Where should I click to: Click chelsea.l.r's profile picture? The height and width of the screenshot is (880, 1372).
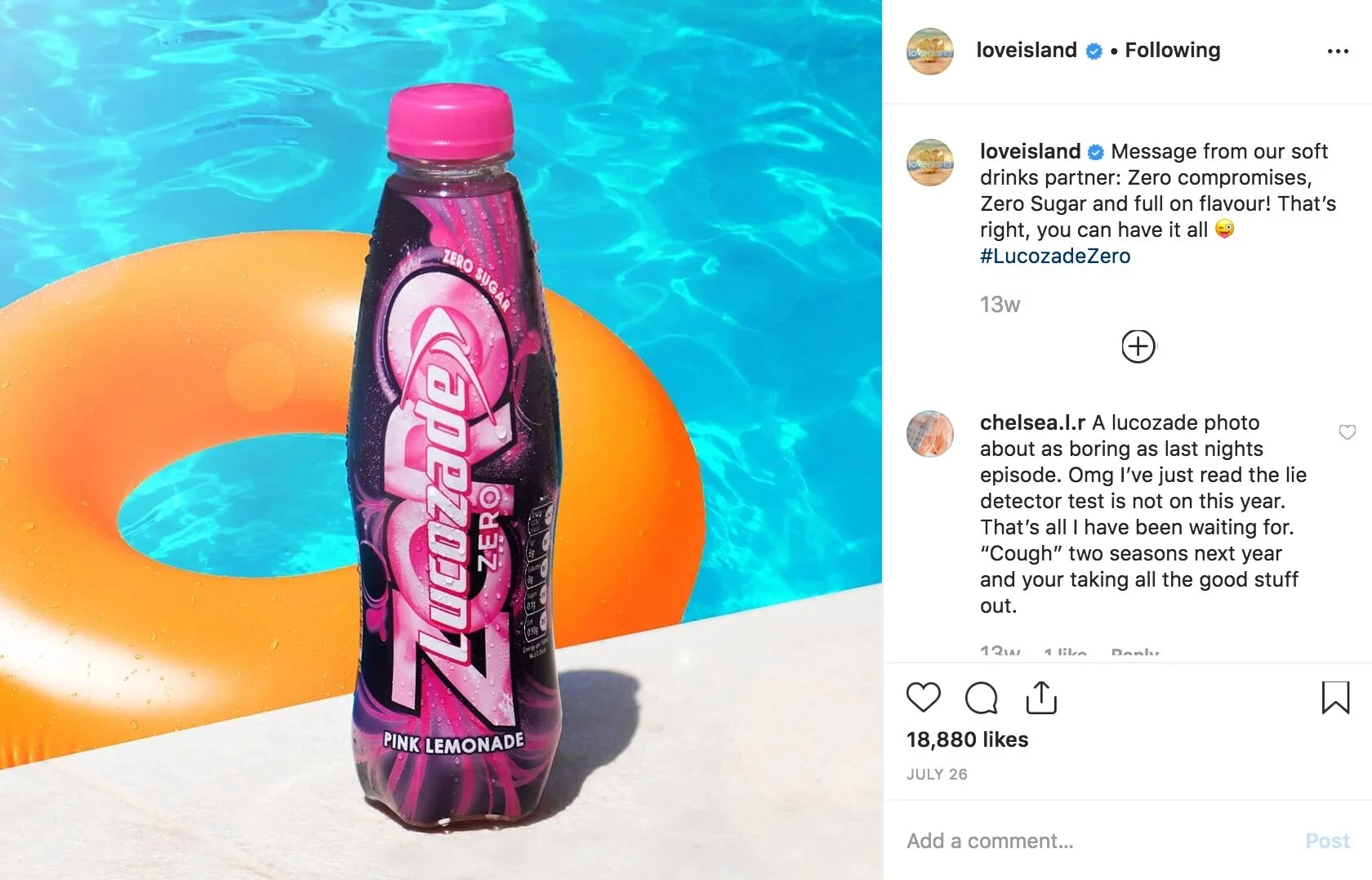(x=930, y=434)
